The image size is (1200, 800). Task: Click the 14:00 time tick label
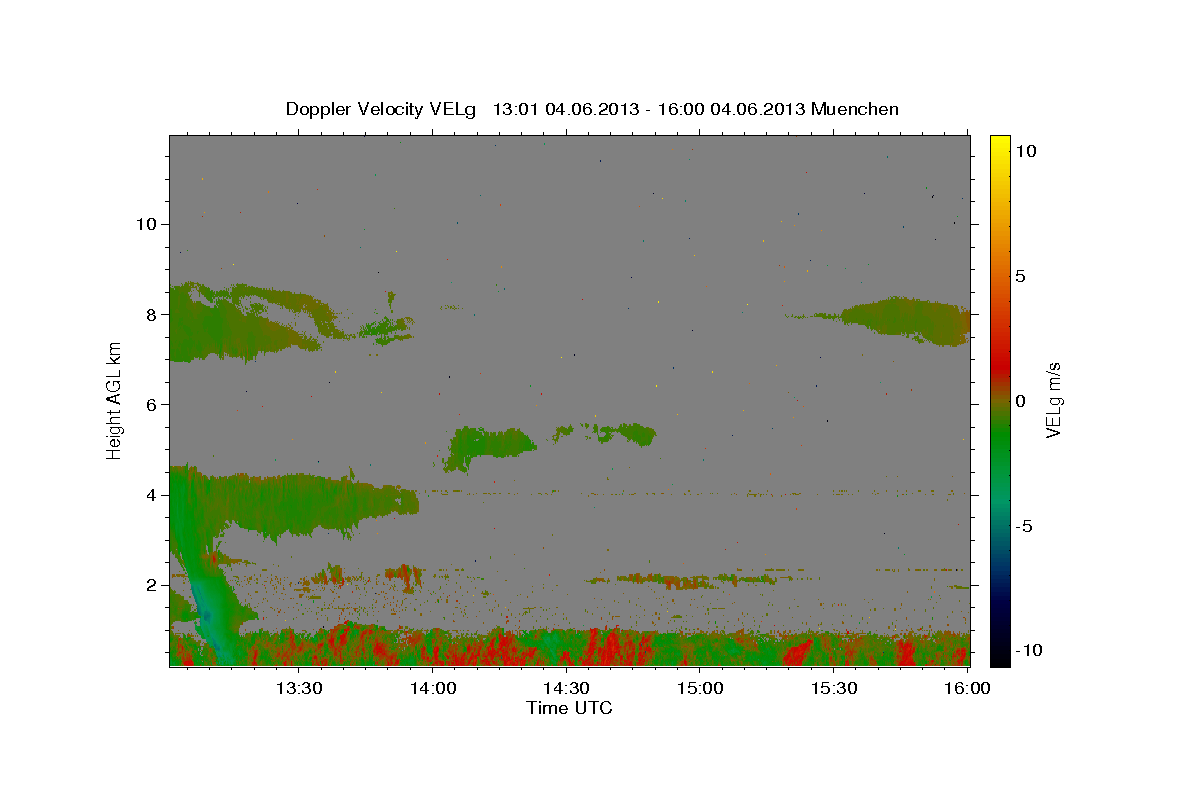433,688
